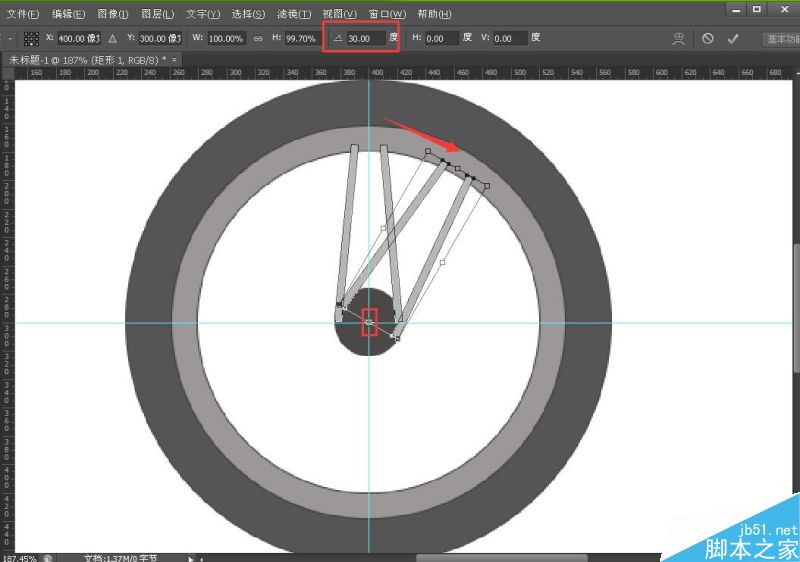Open the 滤镜 menu
Viewport: 800px width, 562px height.
(x=294, y=14)
